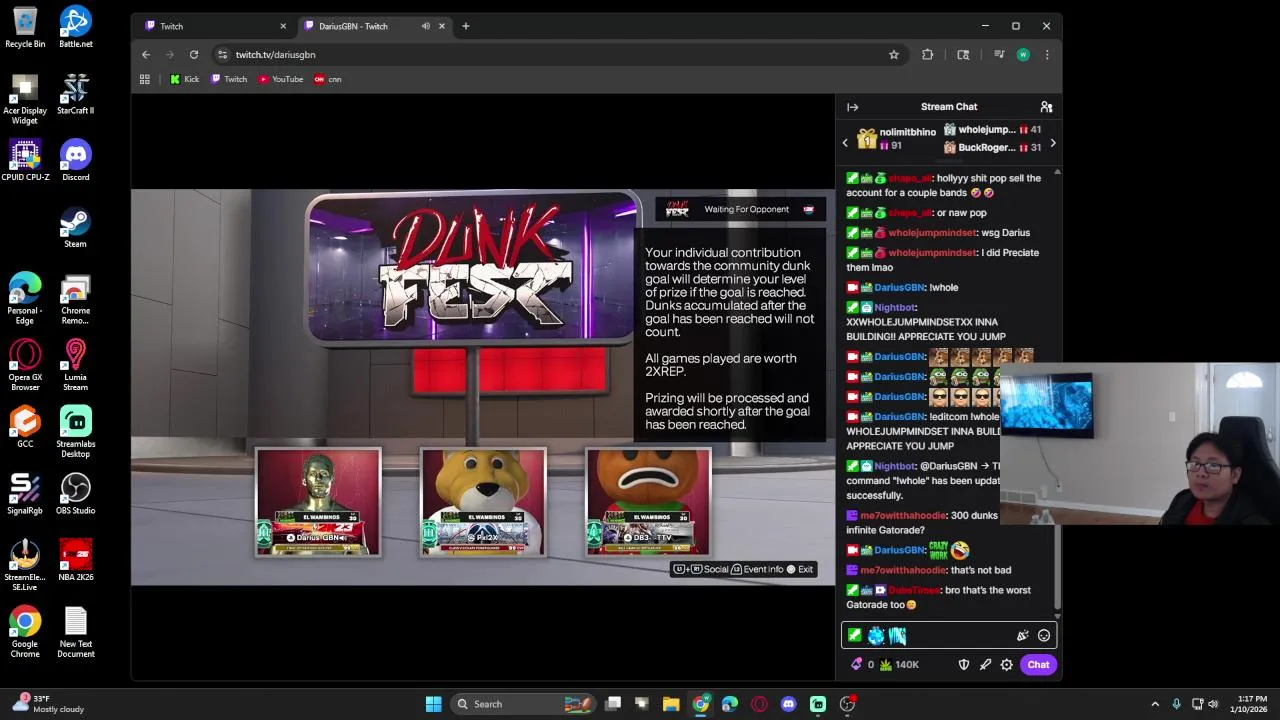Open the chat community users list
Viewport: 1280px width, 720px height.
point(1046,107)
